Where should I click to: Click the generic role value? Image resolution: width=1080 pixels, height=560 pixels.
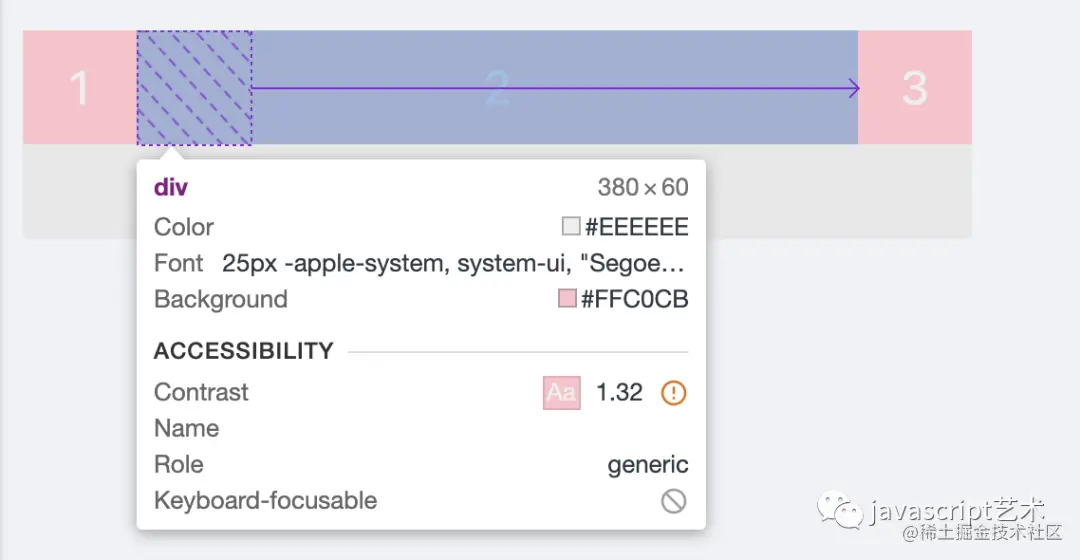(647, 465)
